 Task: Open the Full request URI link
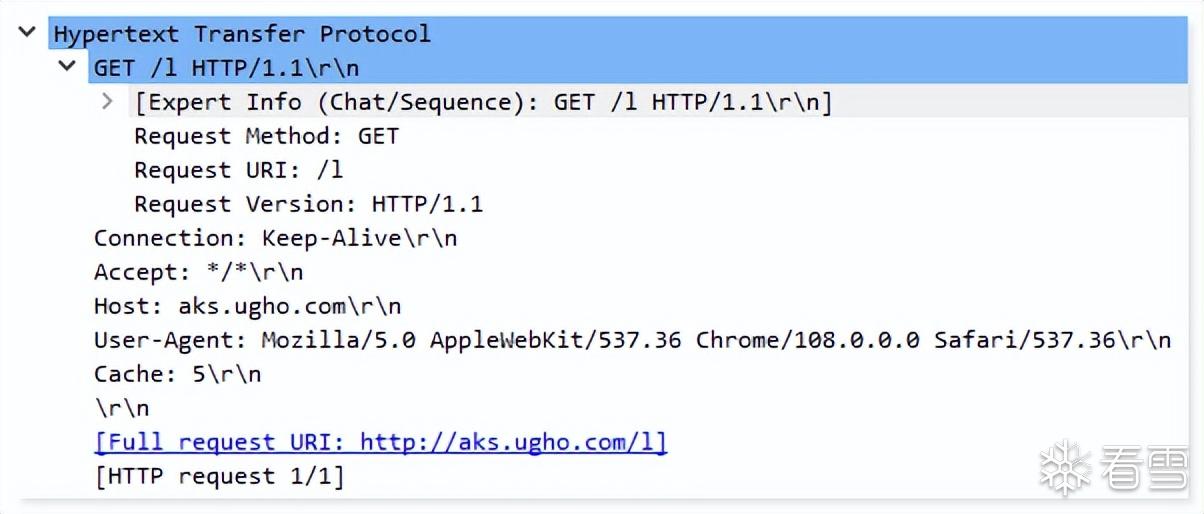380,442
